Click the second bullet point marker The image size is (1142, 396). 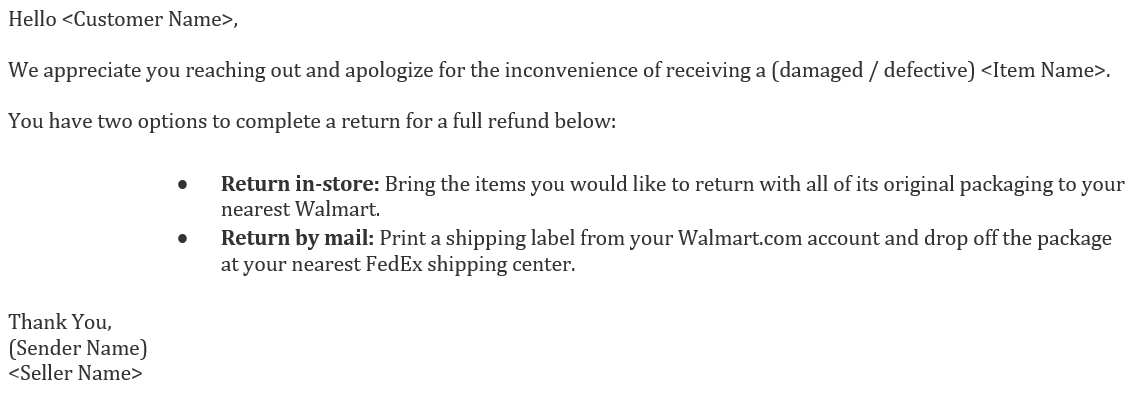coord(182,239)
